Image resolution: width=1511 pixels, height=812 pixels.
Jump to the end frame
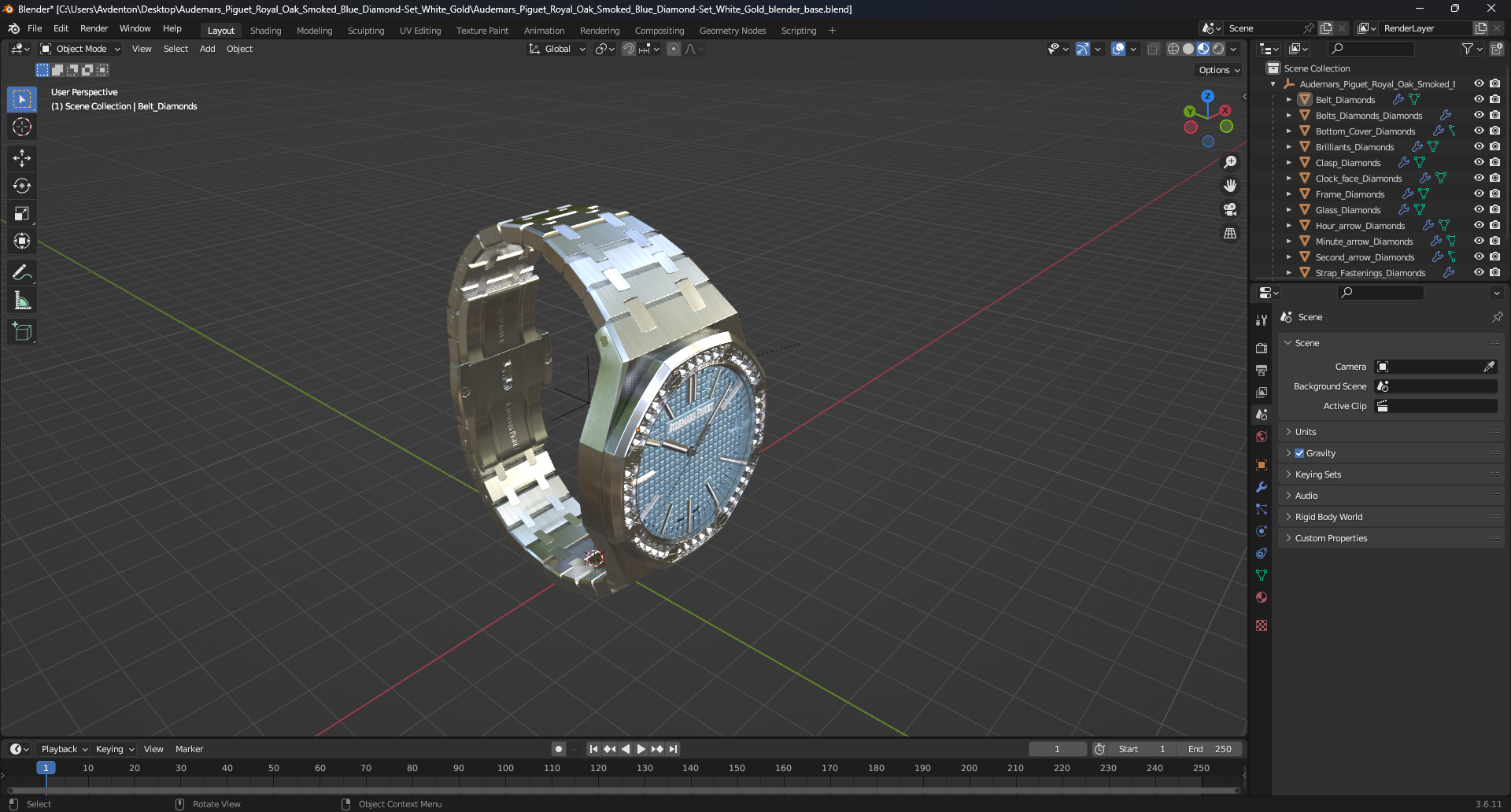(x=673, y=749)
